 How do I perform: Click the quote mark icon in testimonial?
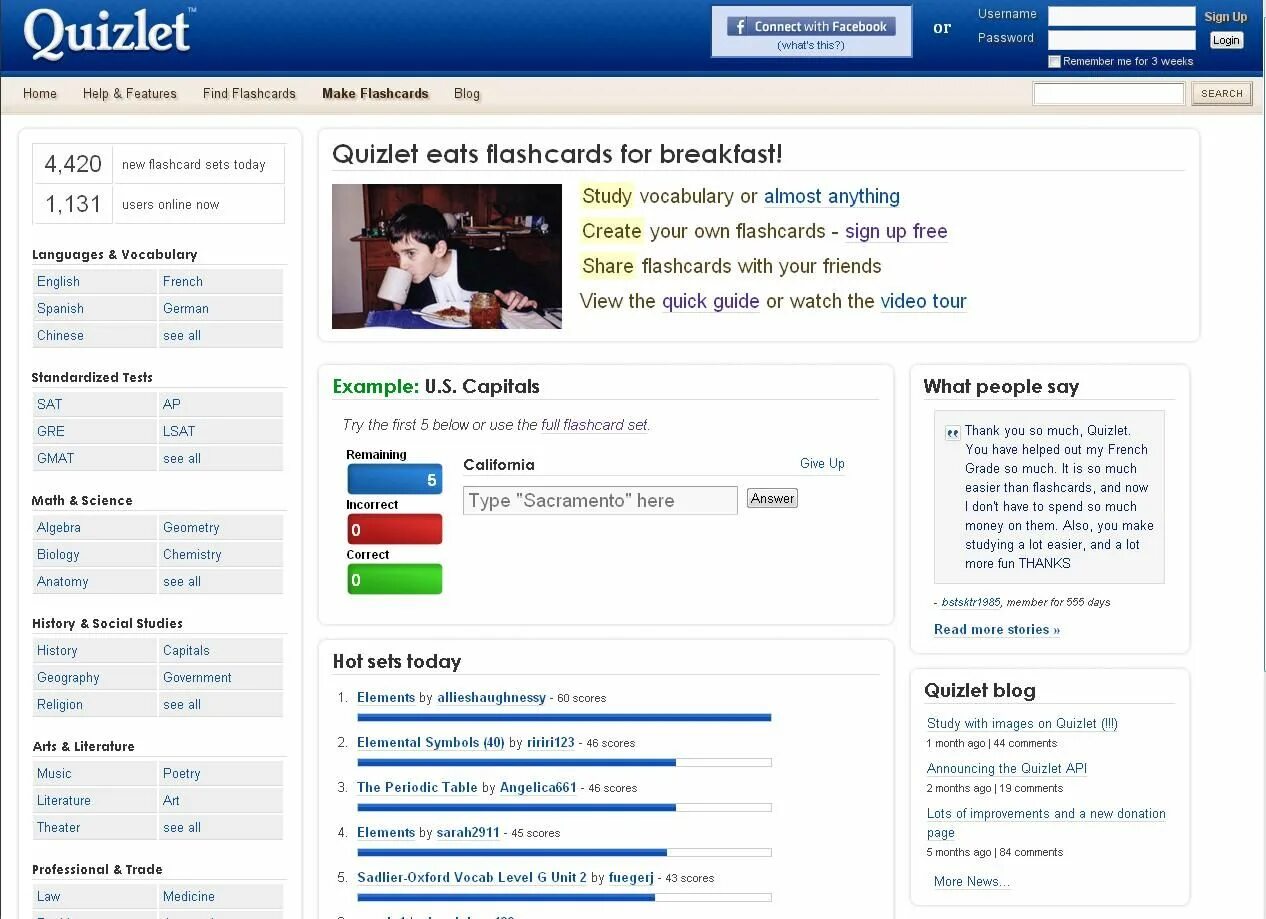tap(952, 433)
